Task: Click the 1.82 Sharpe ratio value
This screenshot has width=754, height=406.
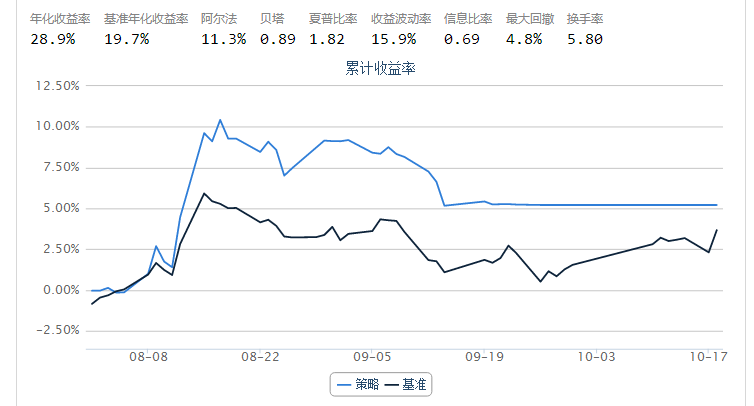Action: (326, 39)
